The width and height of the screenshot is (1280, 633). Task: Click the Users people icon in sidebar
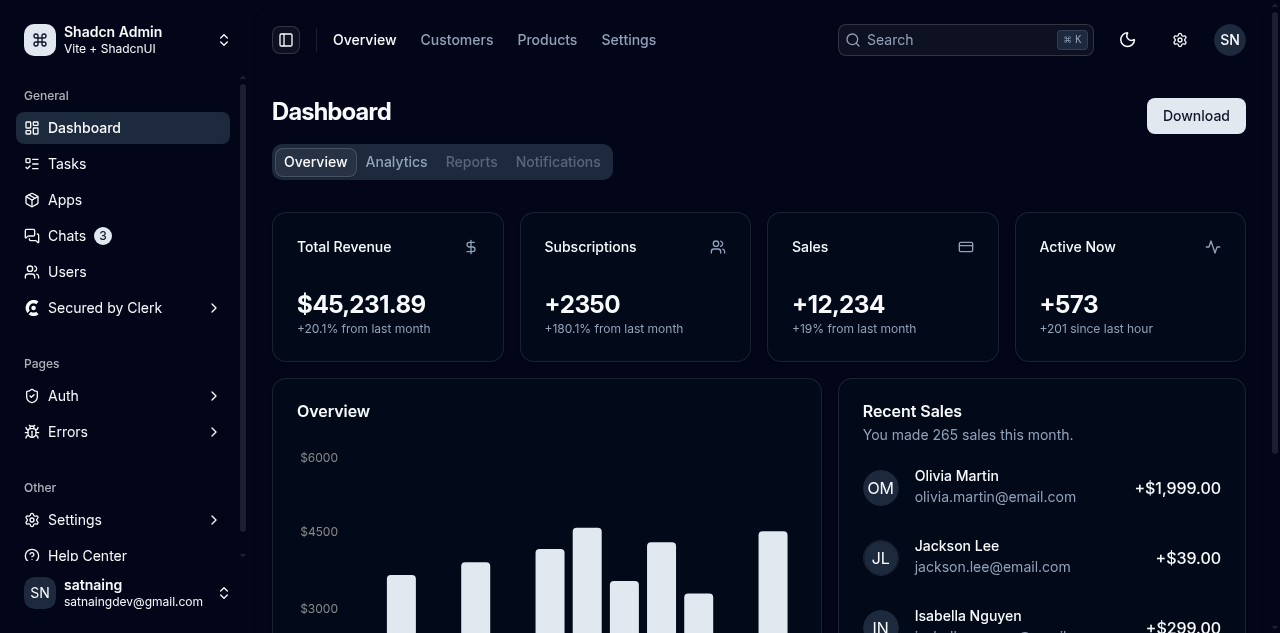click(32, 272)
